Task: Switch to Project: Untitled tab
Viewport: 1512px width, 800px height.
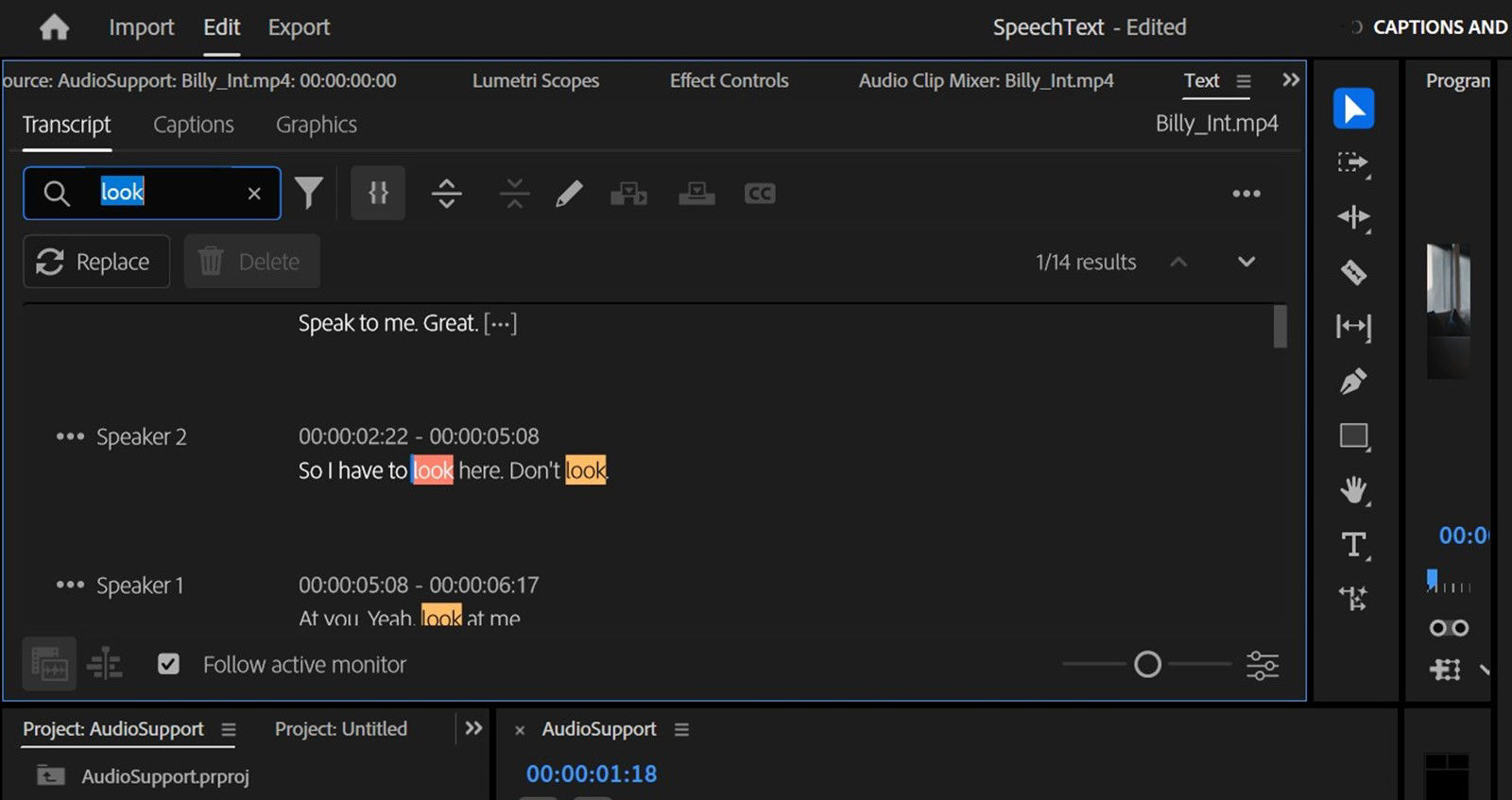Action: click(341, 729)
